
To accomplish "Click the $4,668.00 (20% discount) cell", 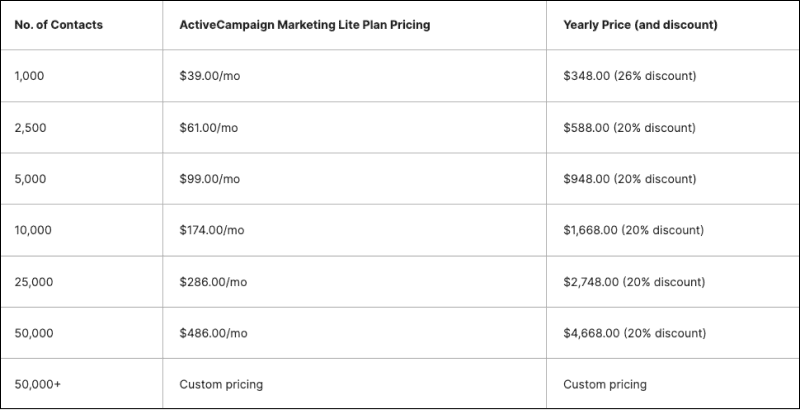I will click(634, 333).
